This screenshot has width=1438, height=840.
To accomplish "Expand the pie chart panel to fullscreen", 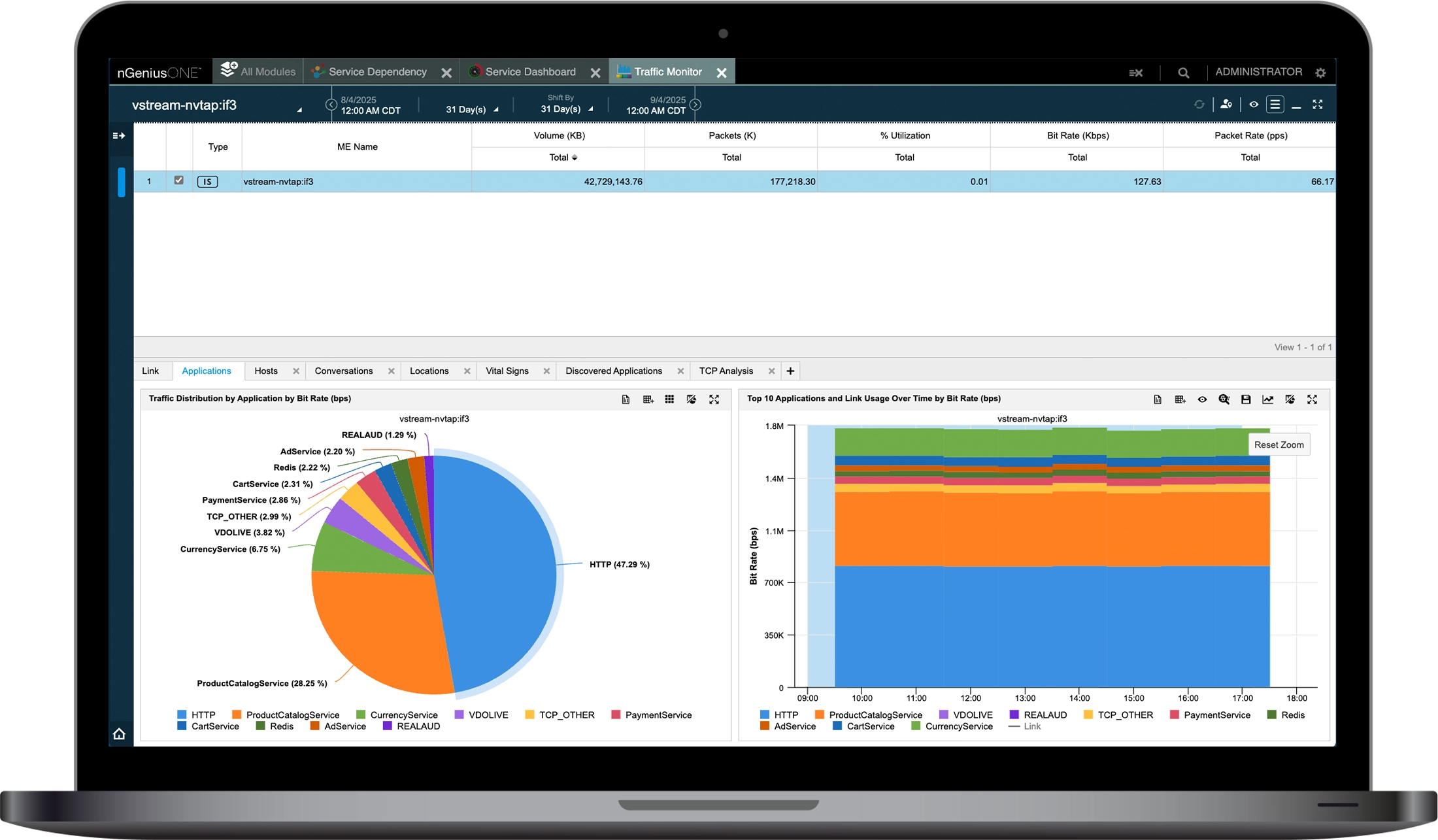I will point(714,399).
